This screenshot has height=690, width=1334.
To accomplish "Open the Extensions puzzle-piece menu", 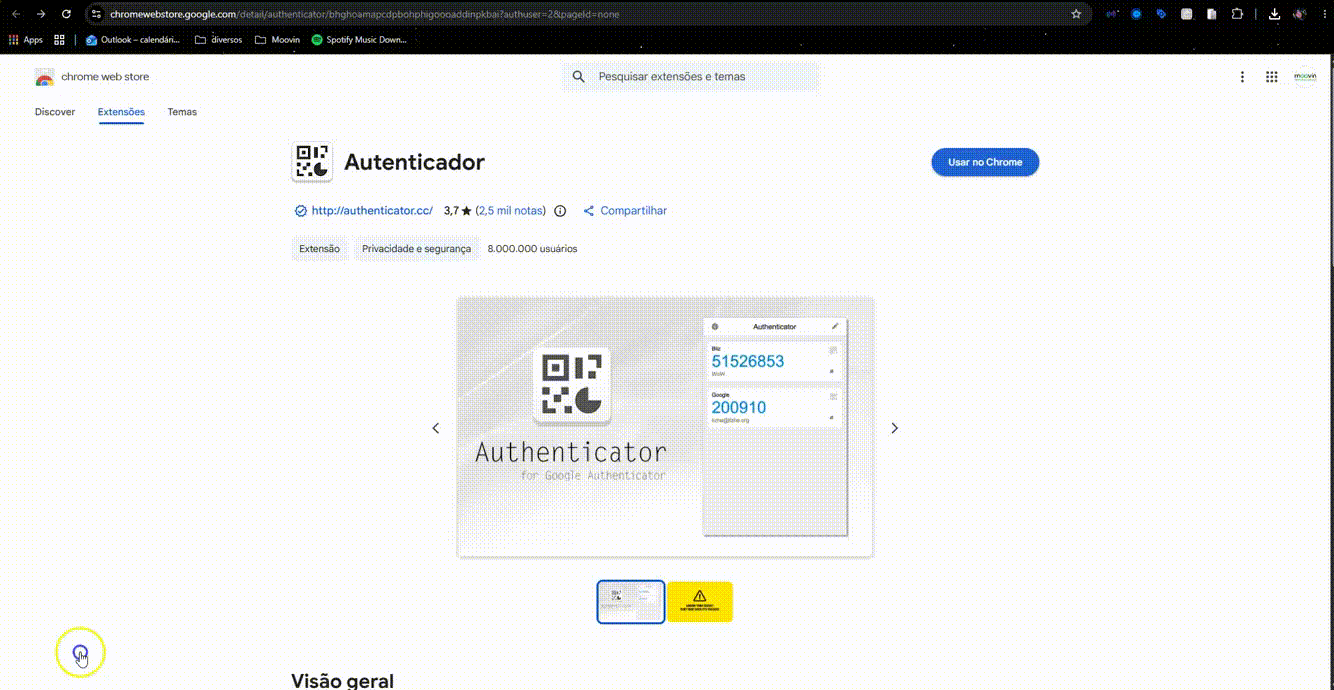I will [1237, 14].
